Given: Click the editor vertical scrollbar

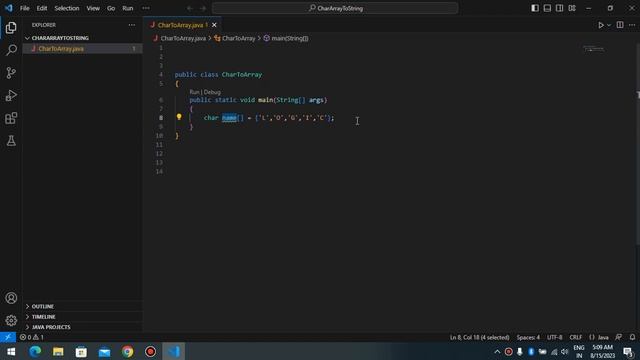Looking at the screenshot, I should click(638, 143).
